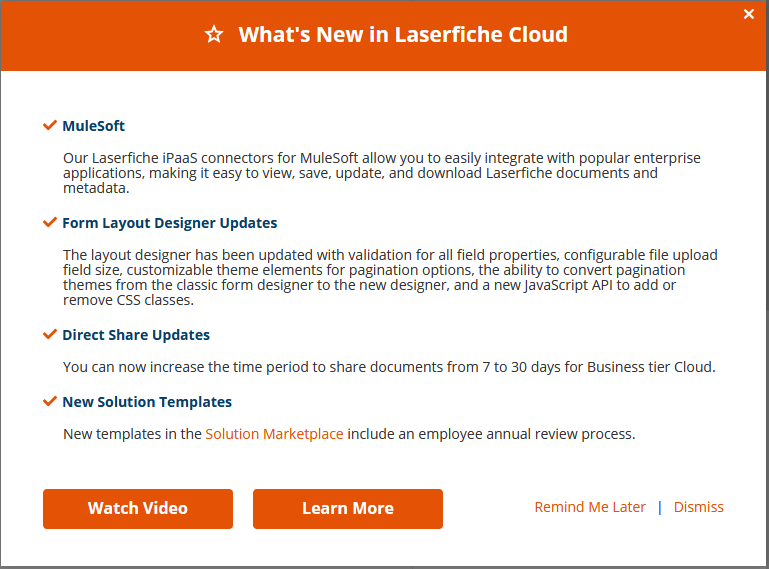Click the checkmark beside Form Layout Designer Updates
This screenshot has height=569, width=769.
tap(50, 222)
